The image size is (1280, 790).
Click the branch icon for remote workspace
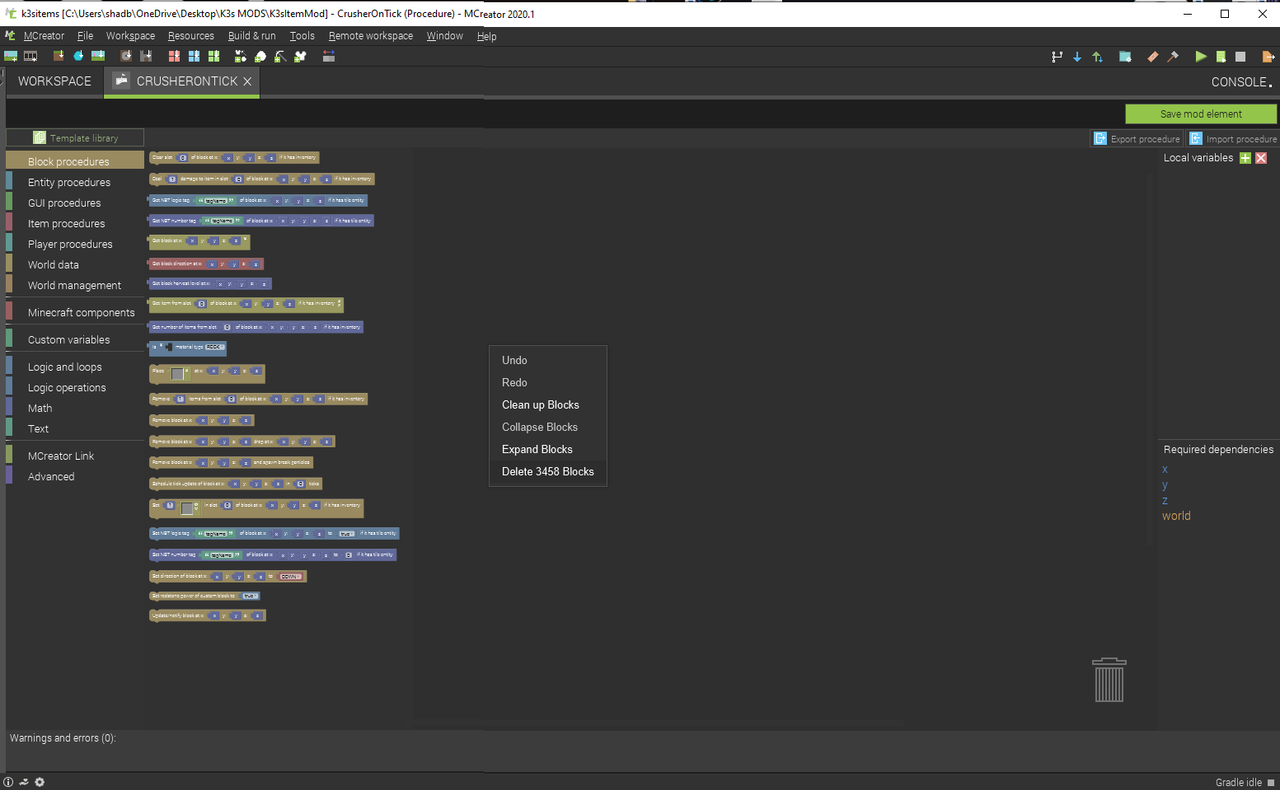pyautogui.click(x=1057, y=57)
